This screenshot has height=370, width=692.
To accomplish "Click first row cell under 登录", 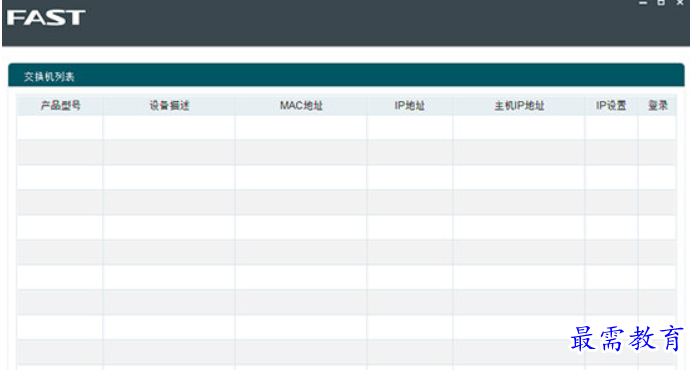I will tap(657, 128).
